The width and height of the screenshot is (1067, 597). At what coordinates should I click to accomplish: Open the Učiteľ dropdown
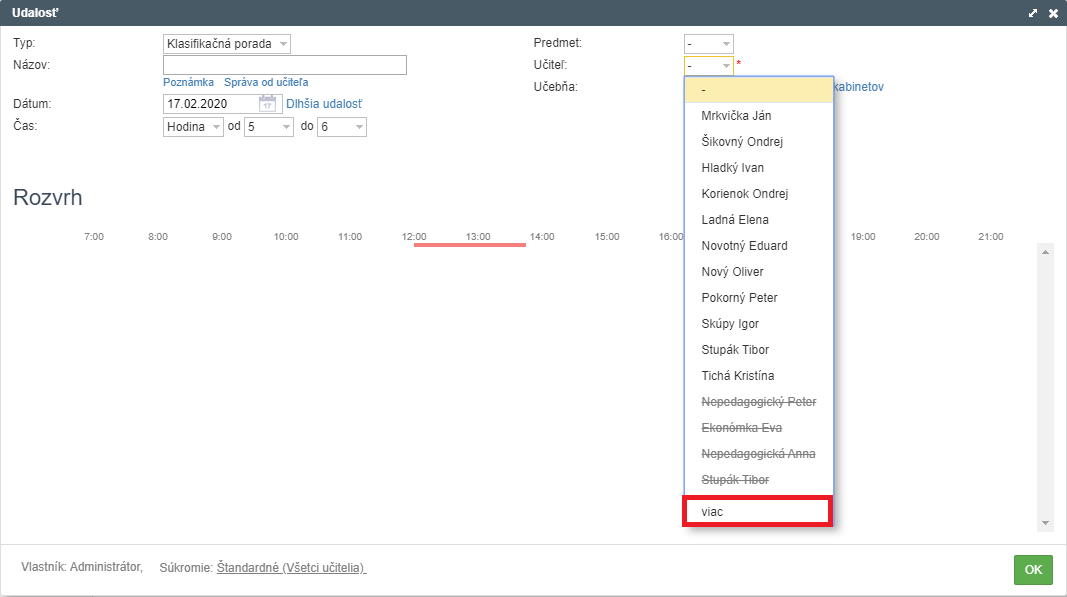(708, 65)
